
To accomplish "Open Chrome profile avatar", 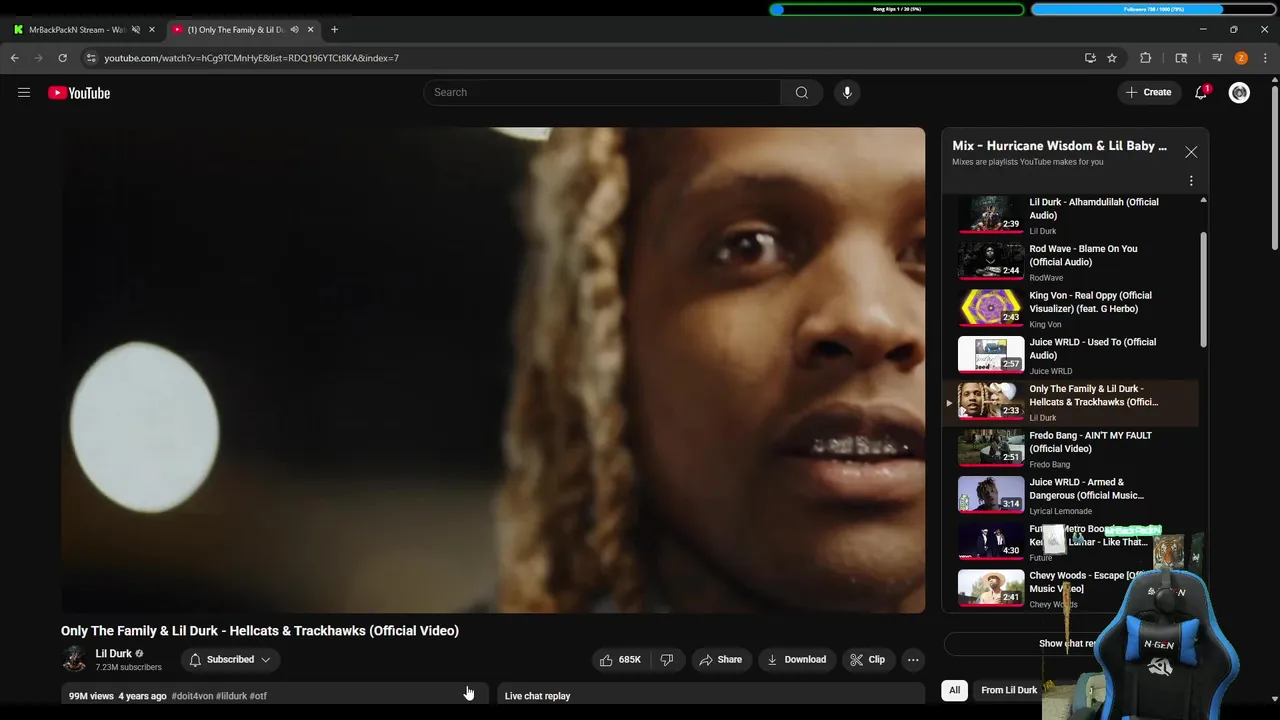I will point(1241,58).
